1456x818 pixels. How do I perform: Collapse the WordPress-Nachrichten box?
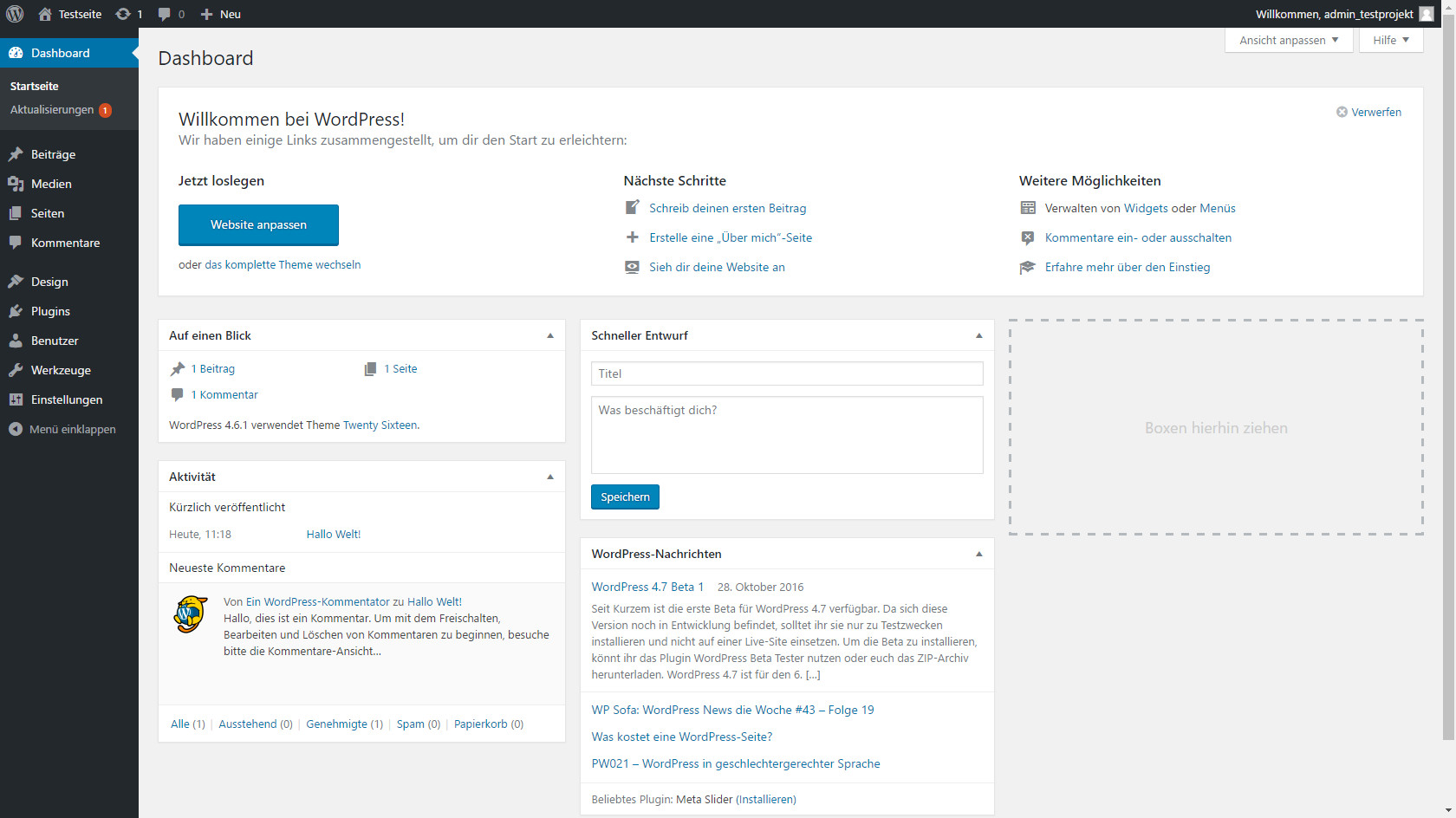pos(979,554)
